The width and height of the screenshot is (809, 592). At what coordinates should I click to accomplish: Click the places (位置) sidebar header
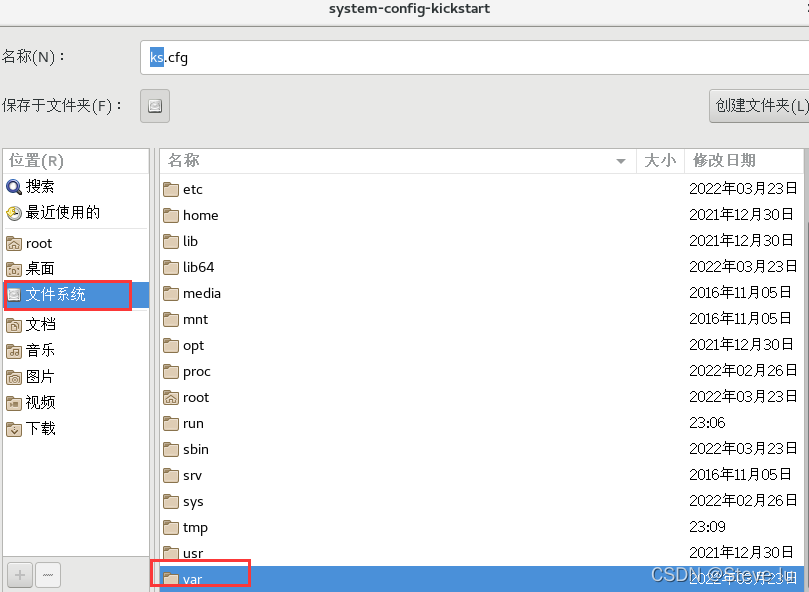pyautogui.click(x=76, y=161)
